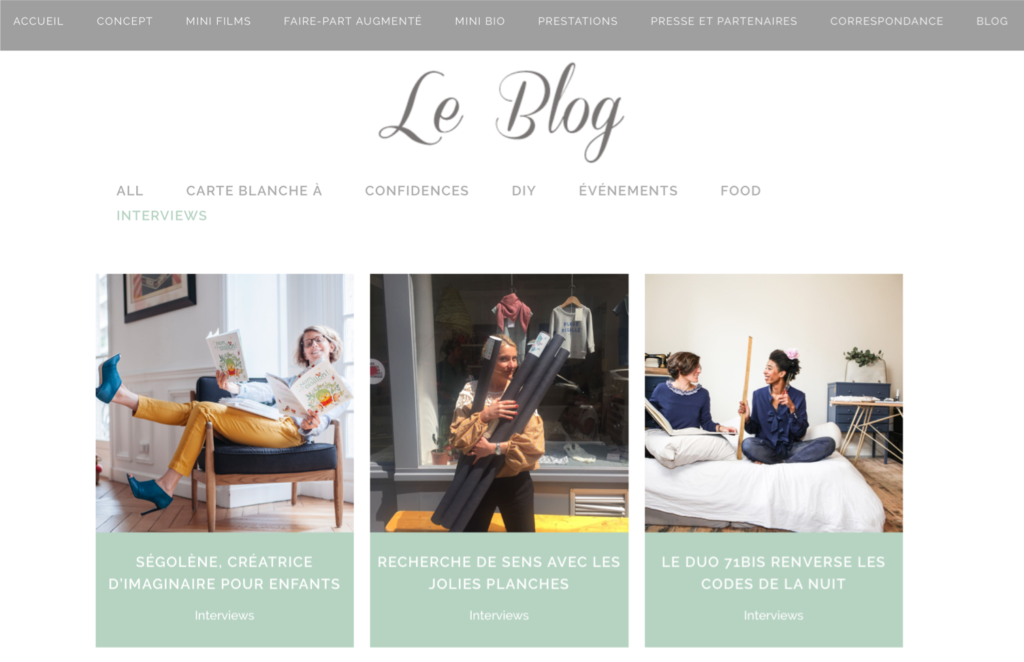Click the BLOG nav item

click(x=992, y=21)
